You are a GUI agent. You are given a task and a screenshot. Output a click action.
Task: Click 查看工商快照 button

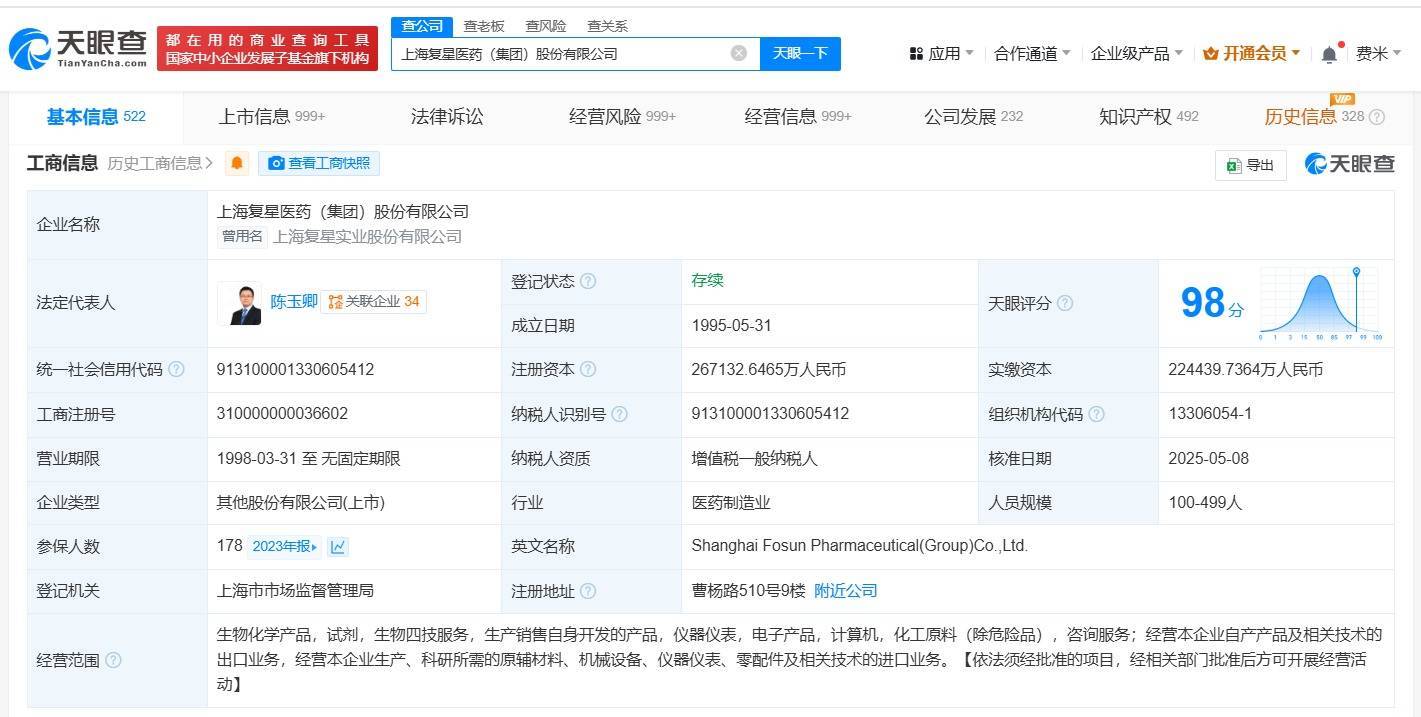(x=319, y=163)
